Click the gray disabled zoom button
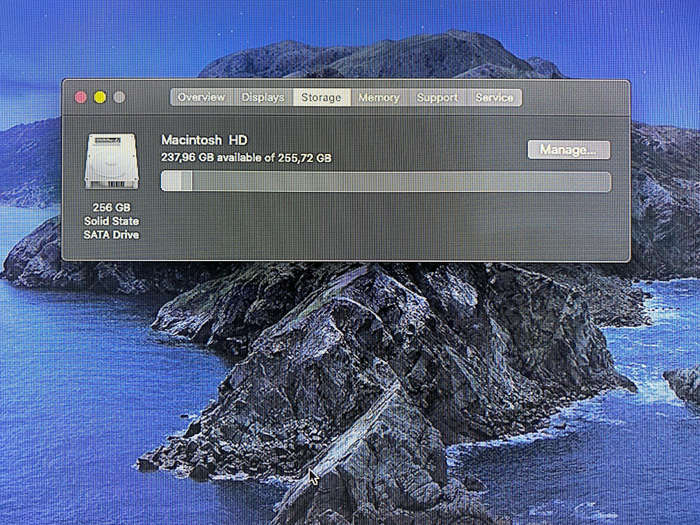 119,97
